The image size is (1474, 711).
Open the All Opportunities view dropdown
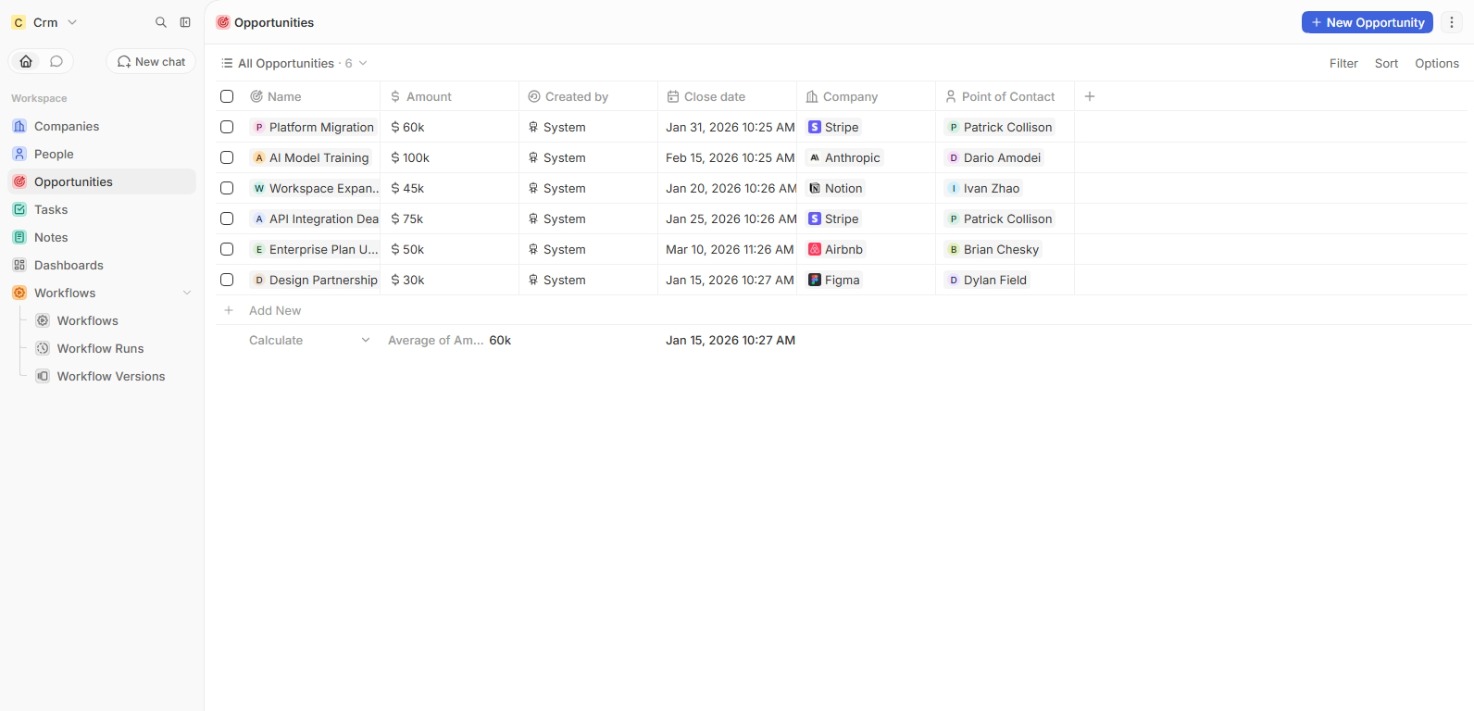coord(294,63)
